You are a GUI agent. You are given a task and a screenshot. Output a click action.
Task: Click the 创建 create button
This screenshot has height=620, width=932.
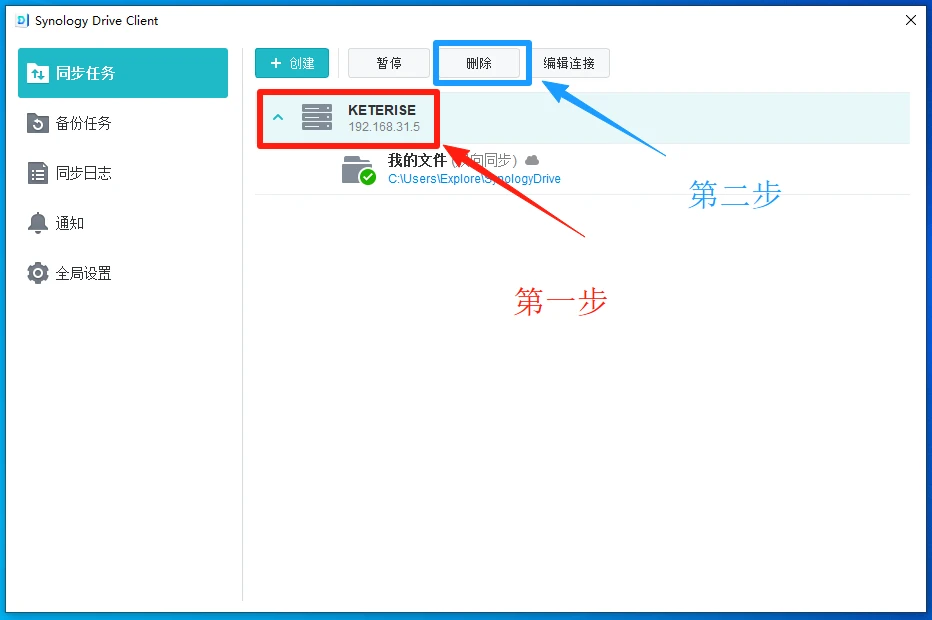click(292, 63)
